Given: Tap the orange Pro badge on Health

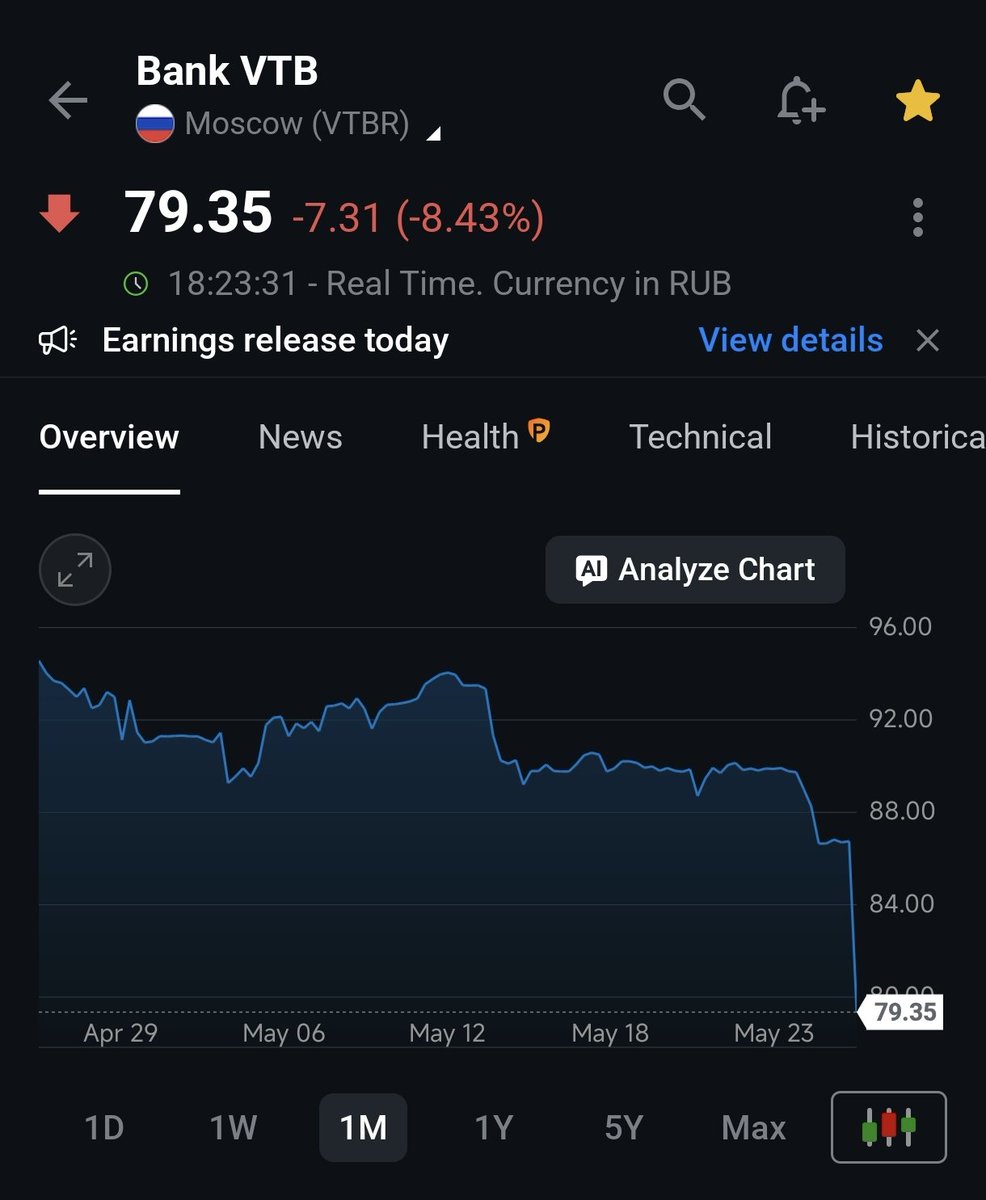Looking at the screenshot, I should click(539, 430).
